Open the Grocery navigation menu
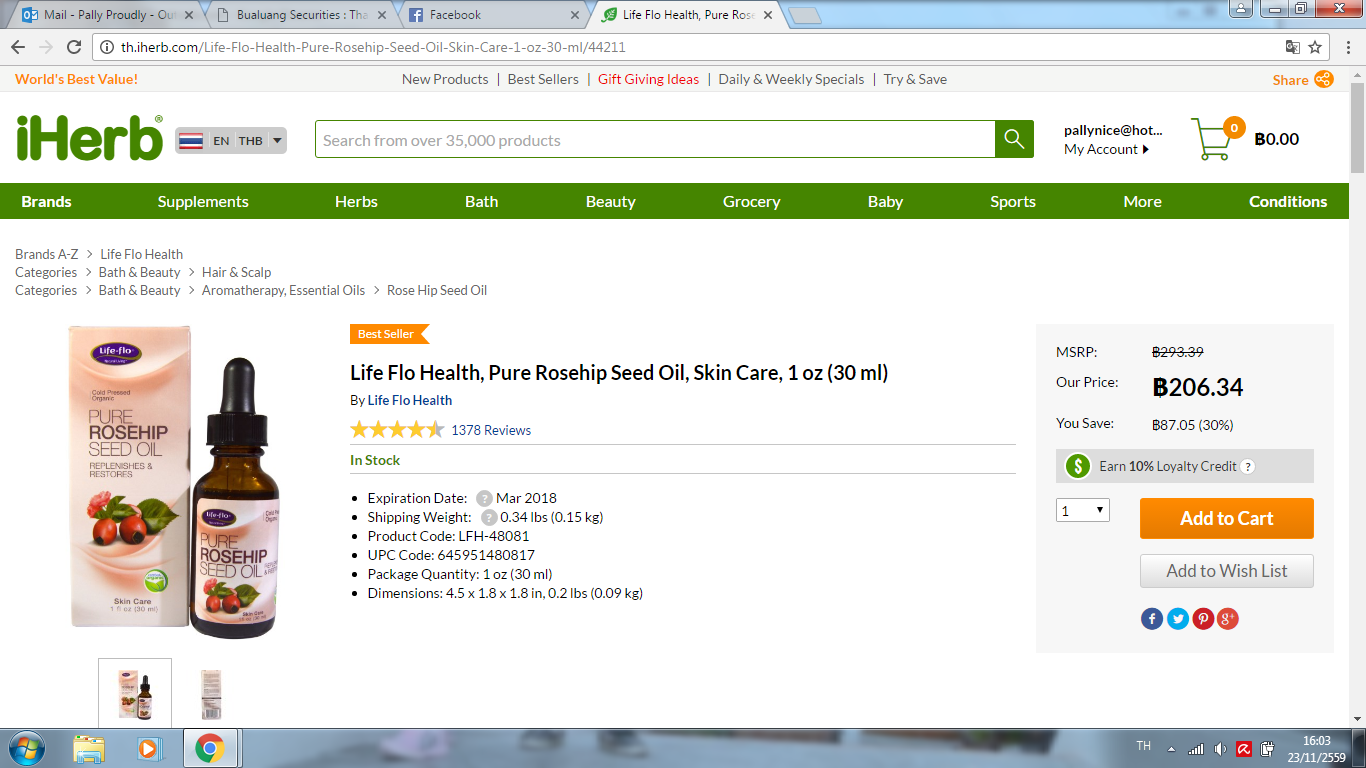 click(751, 201)
